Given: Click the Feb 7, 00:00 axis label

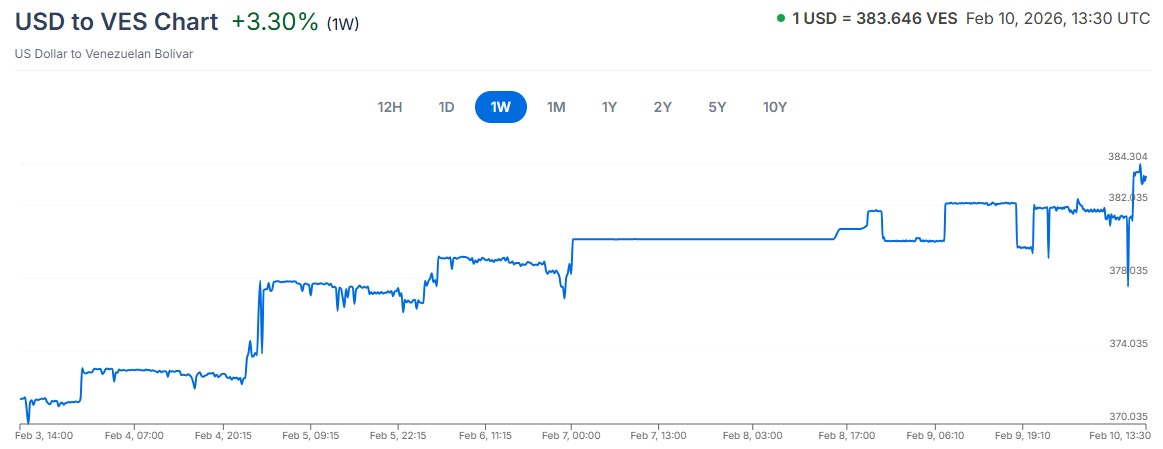Looking at the screenshot, I should (x=572, y=436).
